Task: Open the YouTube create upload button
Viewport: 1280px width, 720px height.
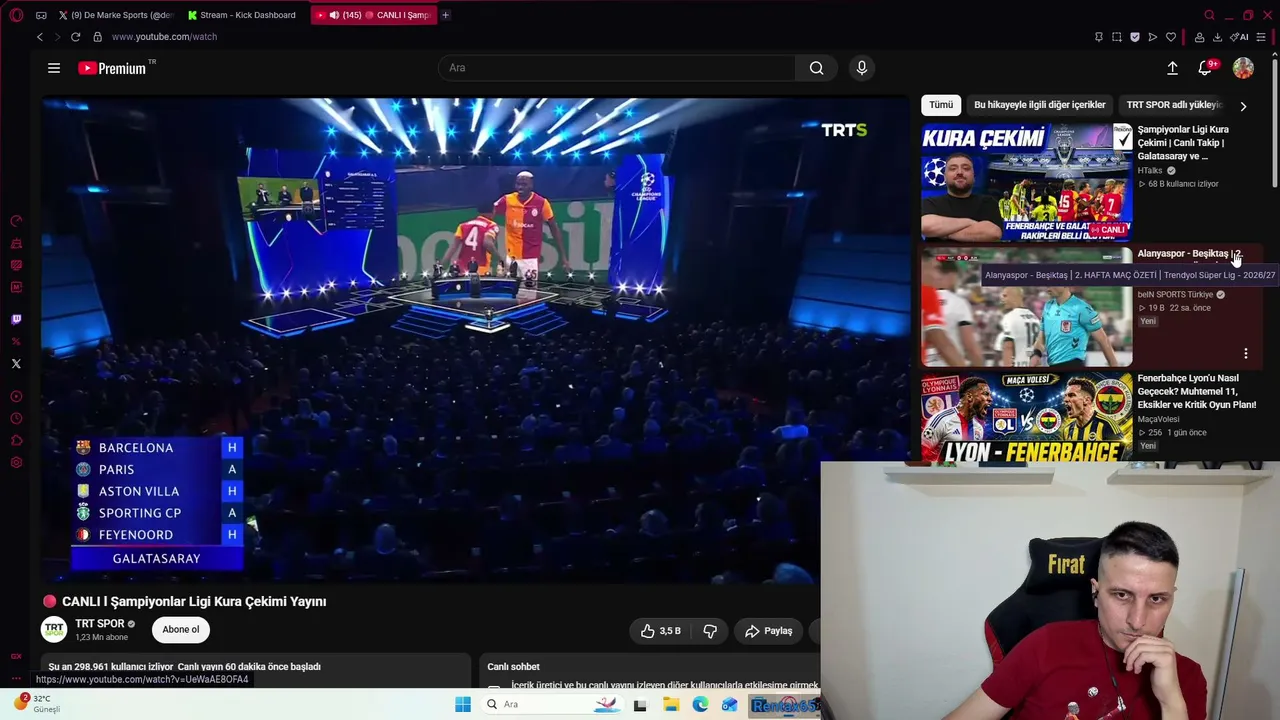Action: 1172,68
